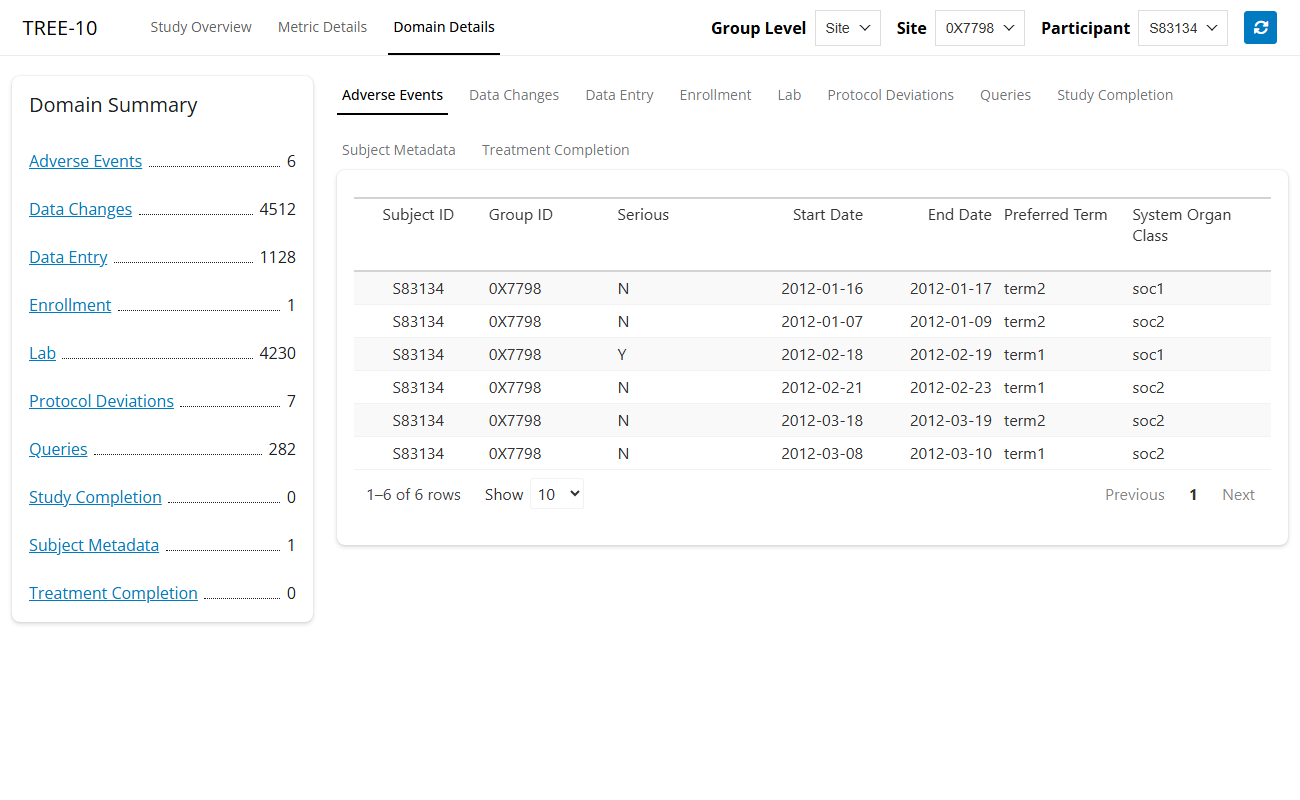Click the end date 2012-02-23 cell

(x=950, y=388)
